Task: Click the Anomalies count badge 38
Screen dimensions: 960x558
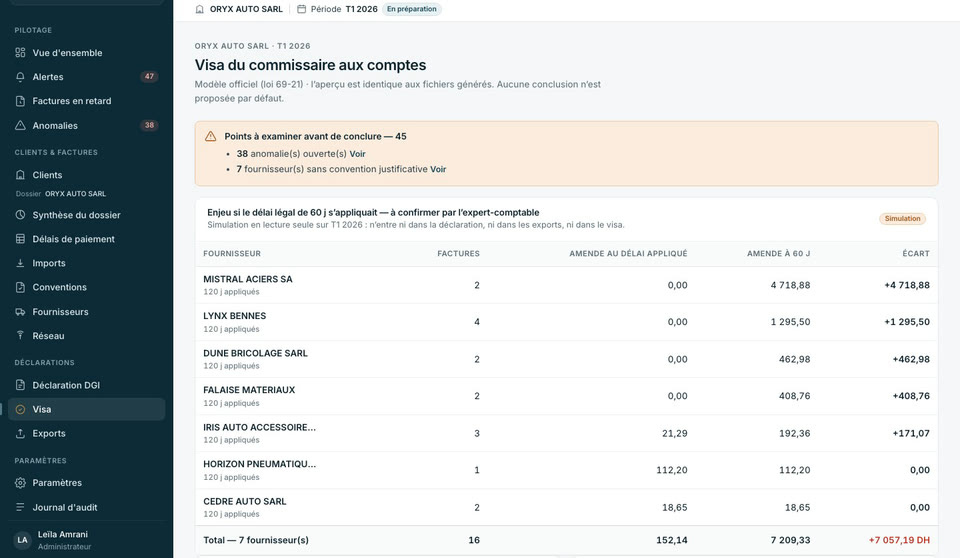Action: (149, 126)
